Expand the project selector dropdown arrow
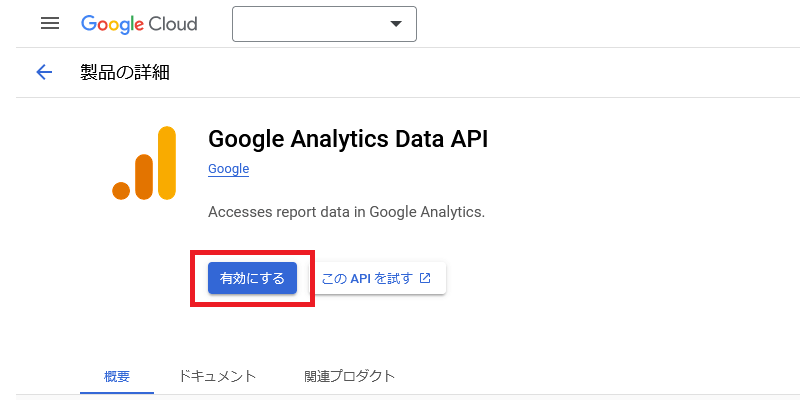Screen dimensions: 800x400 [396, 24]
